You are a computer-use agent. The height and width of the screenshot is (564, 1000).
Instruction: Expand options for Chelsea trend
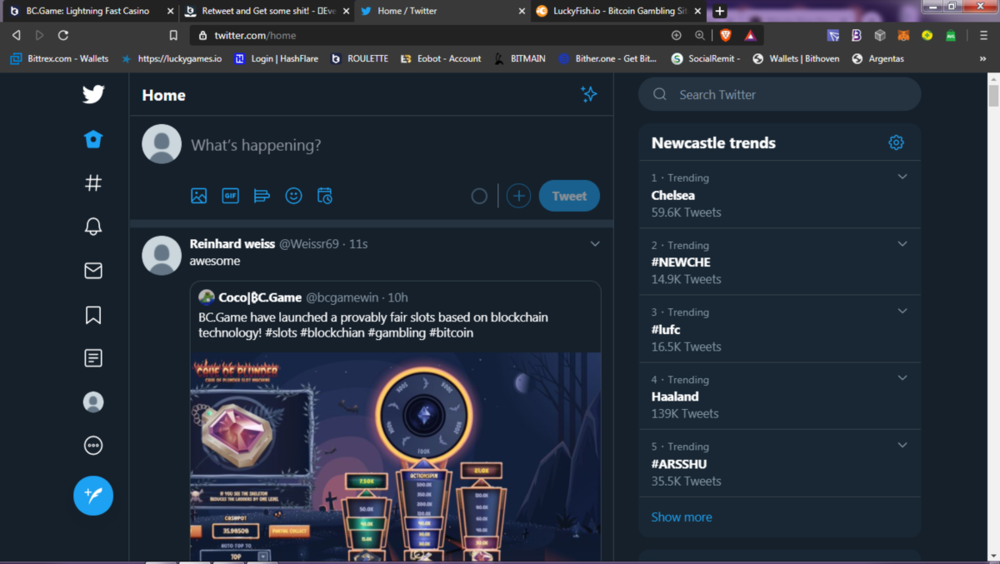tap(902, 177)
